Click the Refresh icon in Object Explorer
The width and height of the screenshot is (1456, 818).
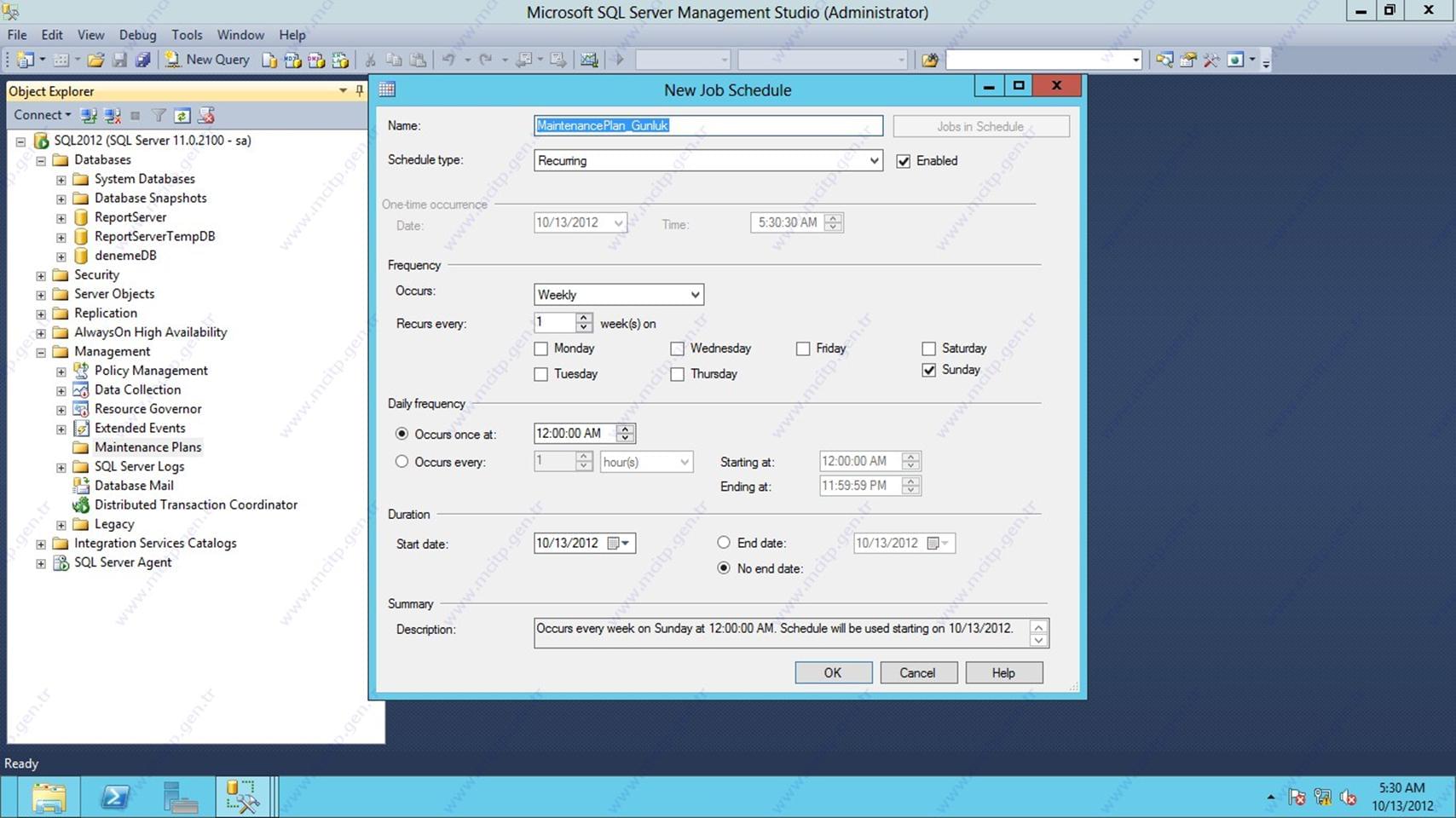click(182, 115)
